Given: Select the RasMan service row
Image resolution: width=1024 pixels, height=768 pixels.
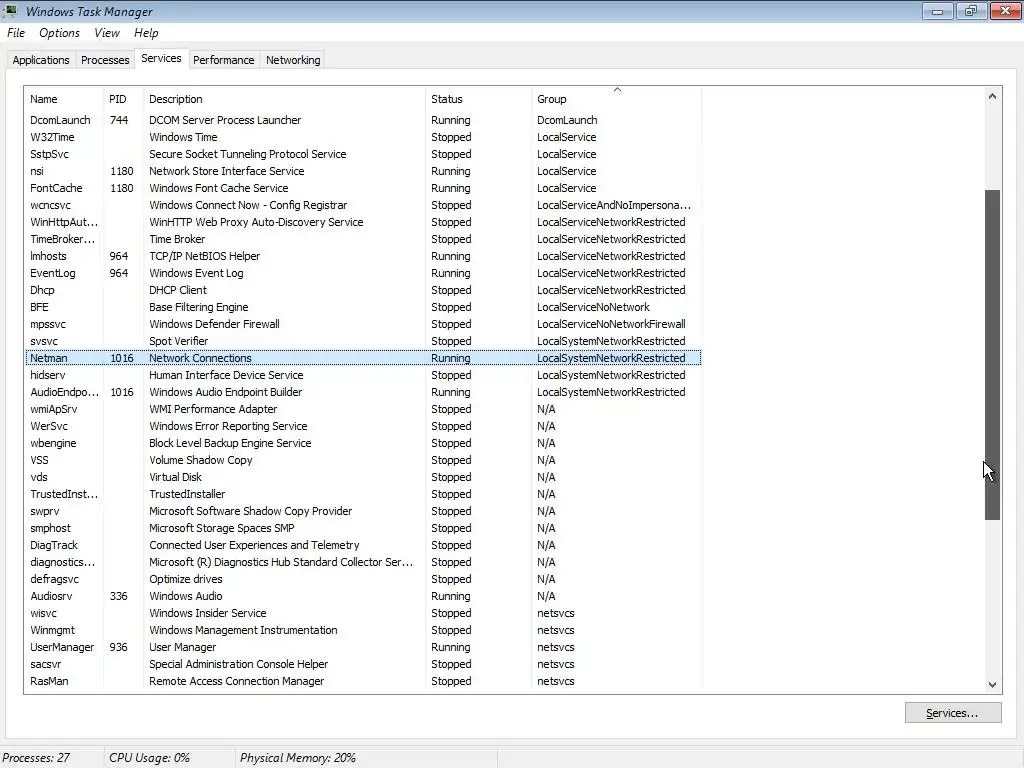Looking at the screenshot, I should 363,680.
